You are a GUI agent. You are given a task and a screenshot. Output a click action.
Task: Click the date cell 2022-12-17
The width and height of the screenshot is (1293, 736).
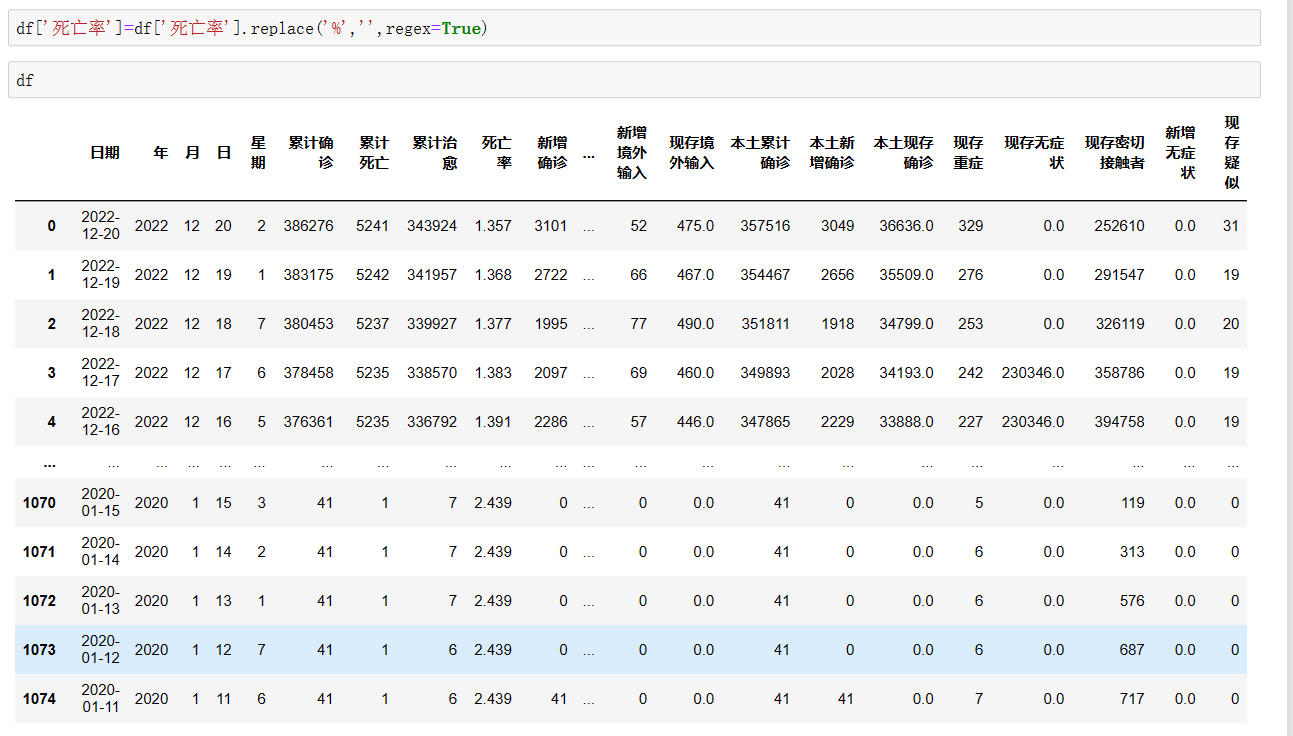[101, 373]
